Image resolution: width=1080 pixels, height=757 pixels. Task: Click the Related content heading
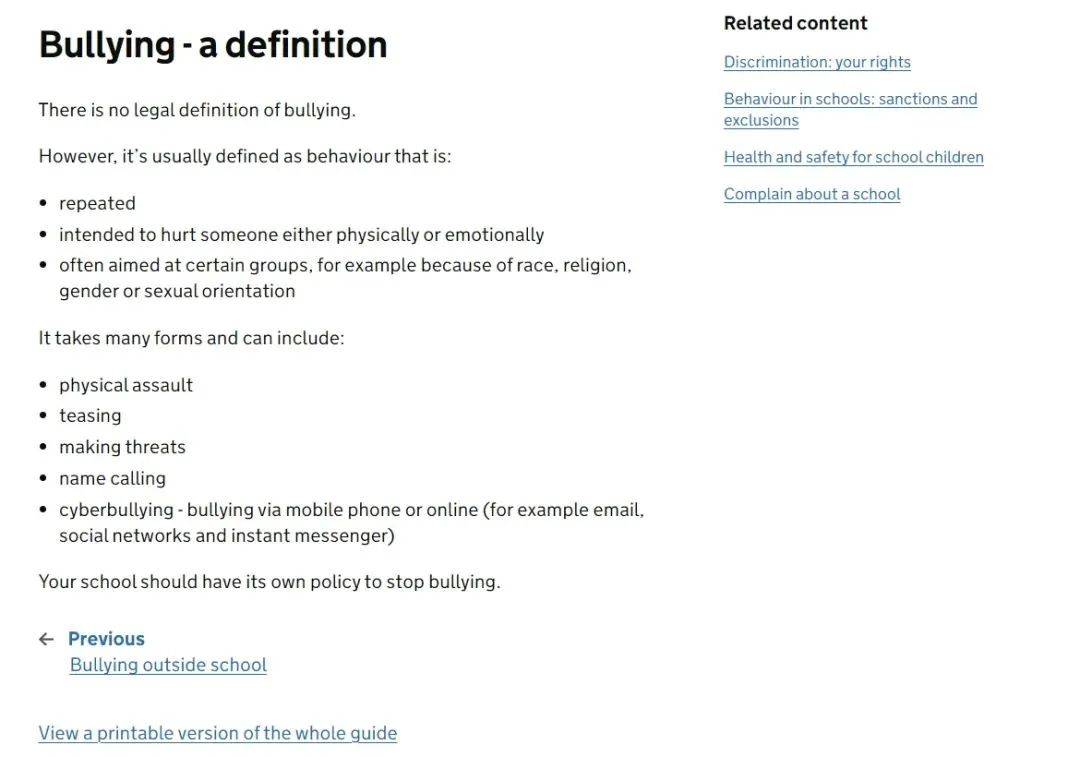click(795, 23)
